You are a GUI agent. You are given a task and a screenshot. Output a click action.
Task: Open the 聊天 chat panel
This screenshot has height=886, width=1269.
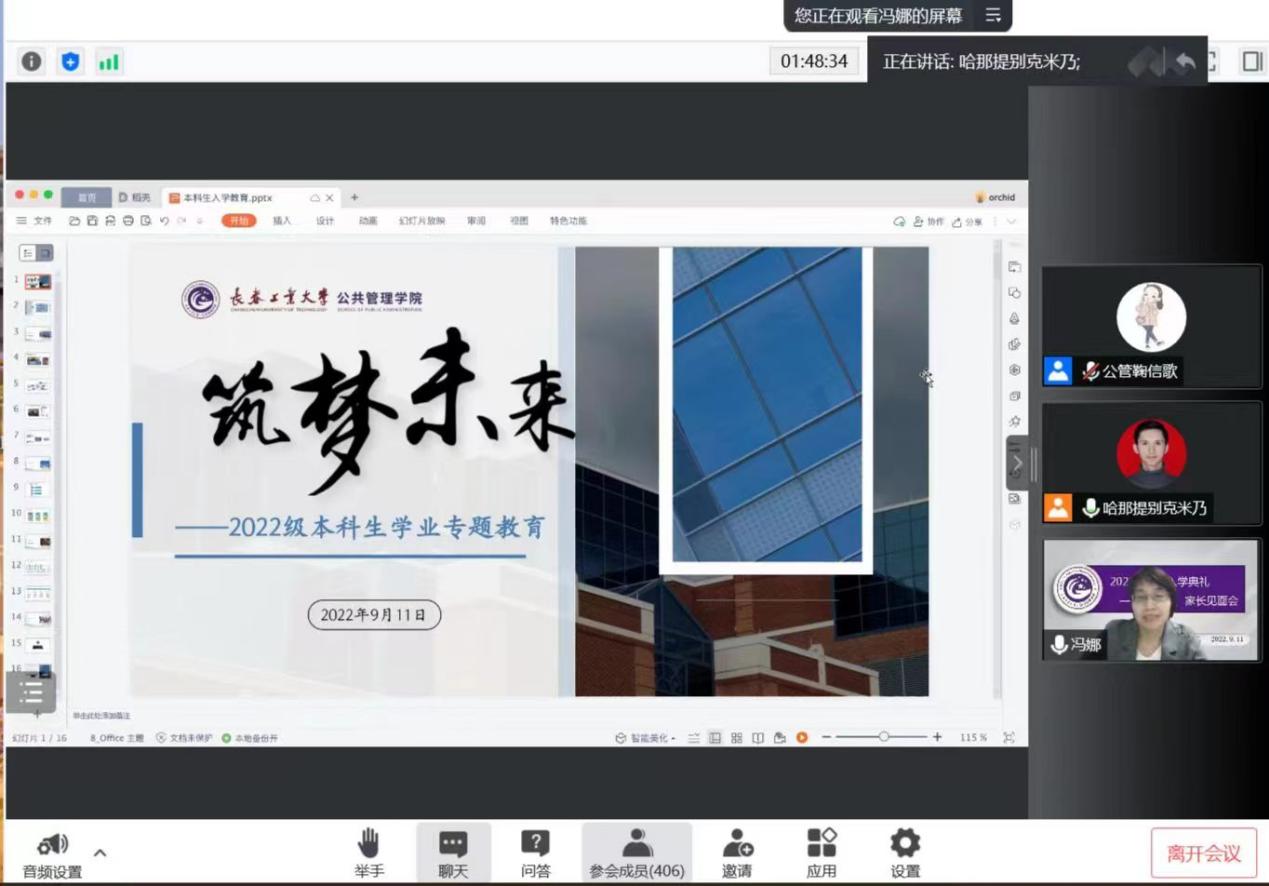[453, 853]
